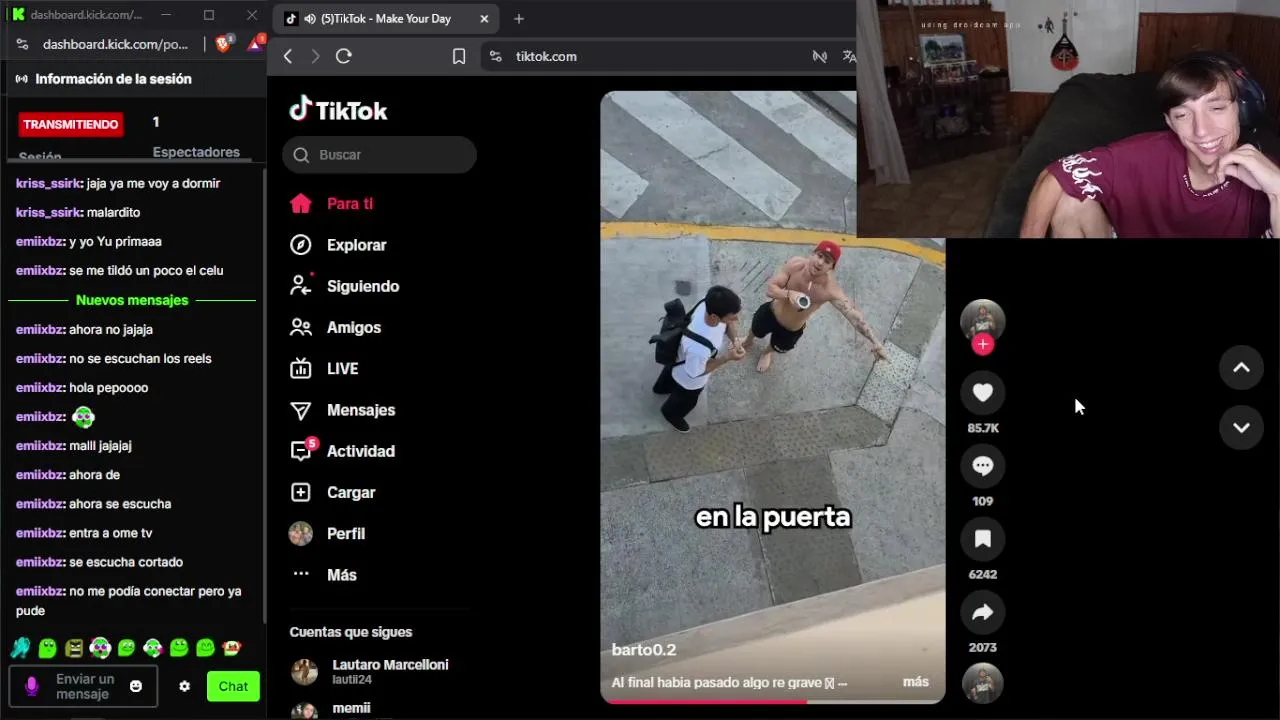Go to previous video with up chevron
1280x720 pixels.
pyautogui.click(x=1241, y=367)
